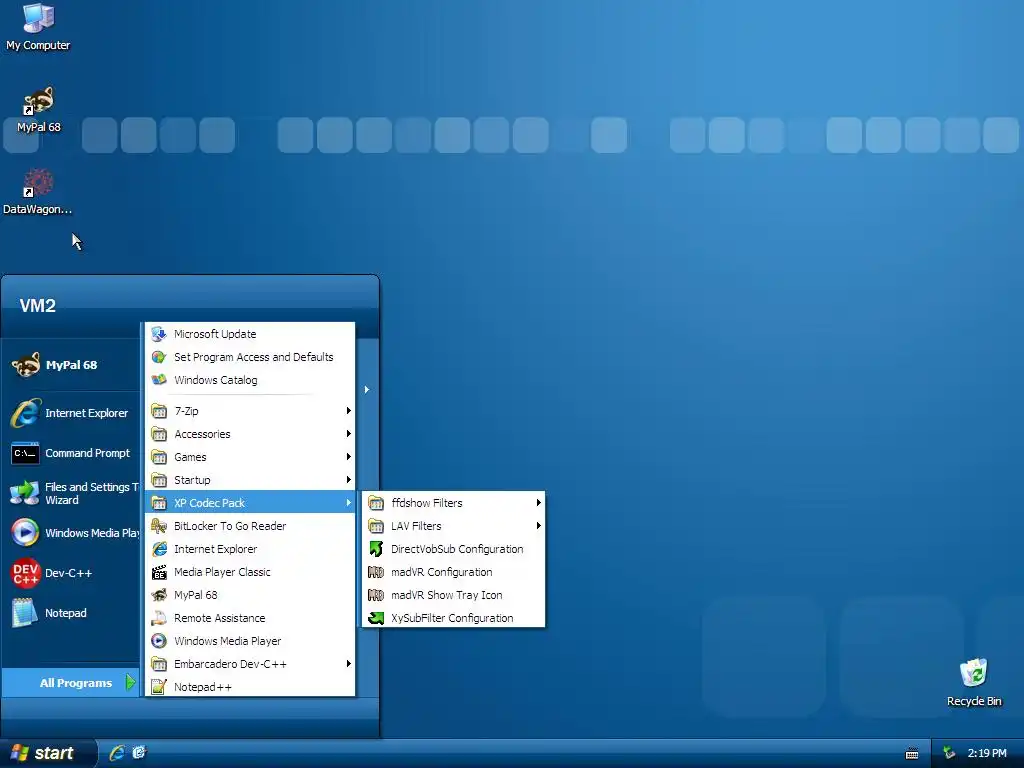1024x768 pixels.
Task: Click the All Programs label
Action: 76,683
